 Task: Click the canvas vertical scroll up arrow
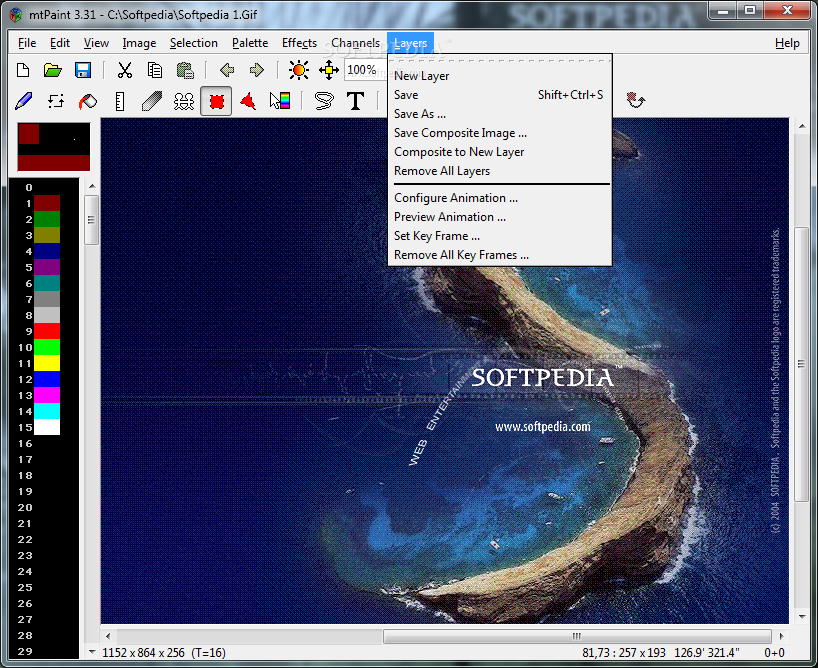click(802, 126)
